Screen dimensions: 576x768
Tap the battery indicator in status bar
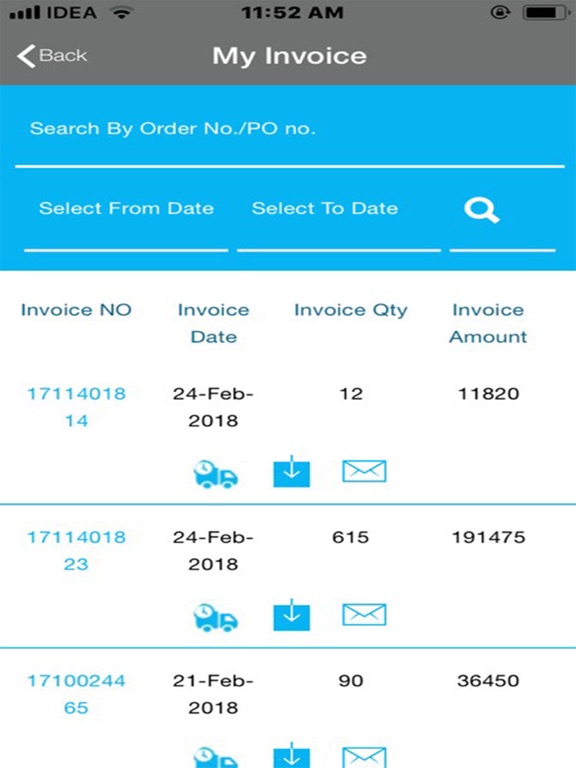coord(546,12)
